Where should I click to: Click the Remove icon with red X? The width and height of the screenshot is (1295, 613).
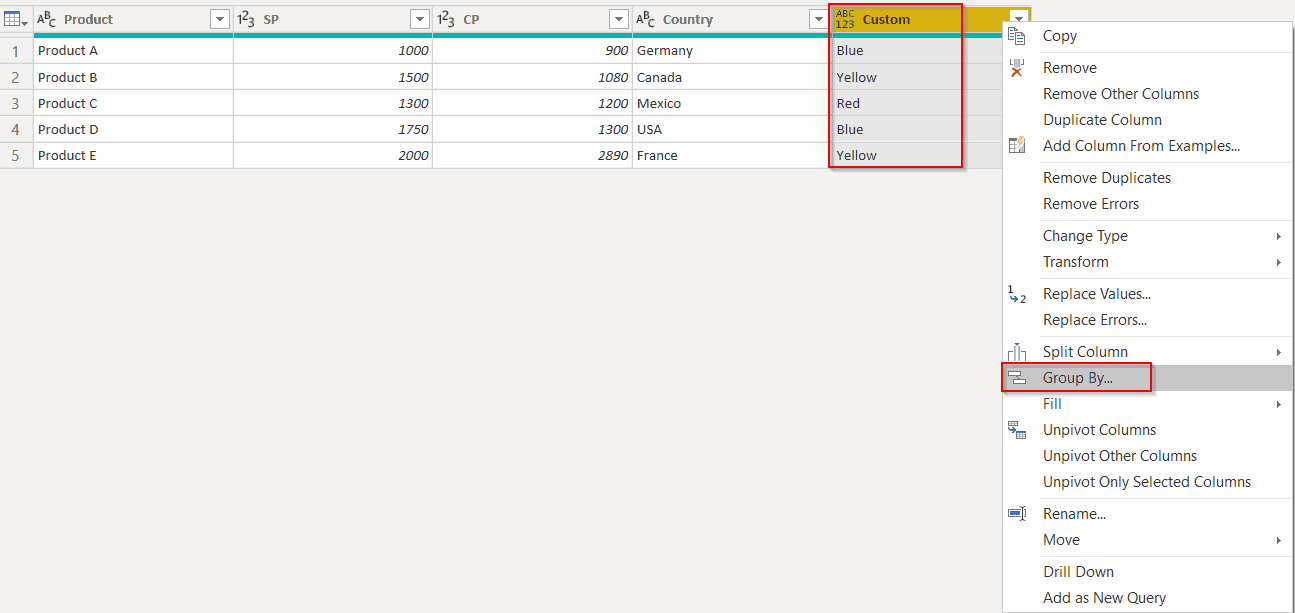point(1016,67)
